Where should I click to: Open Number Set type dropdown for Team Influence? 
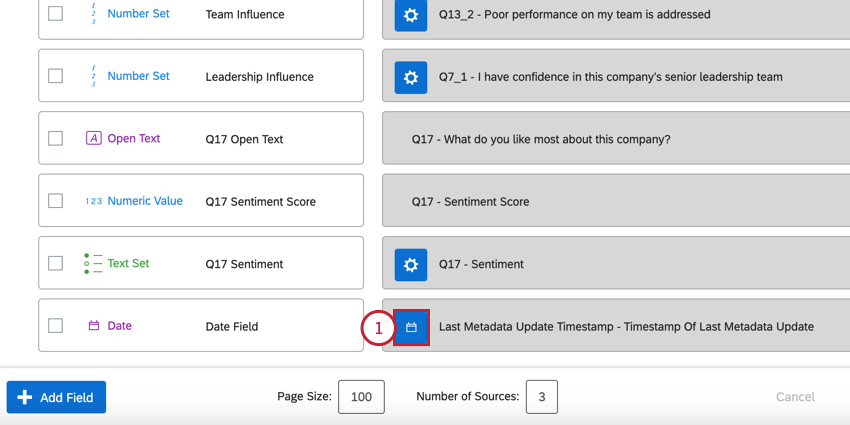pos(138,14)
